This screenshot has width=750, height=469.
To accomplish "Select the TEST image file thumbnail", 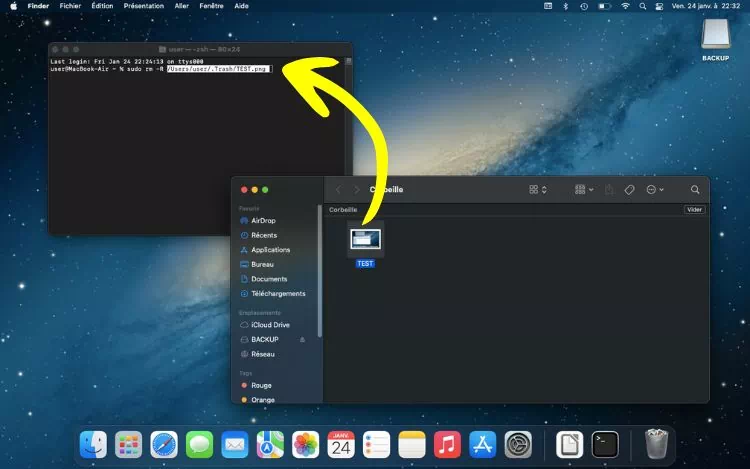I will [x=365, y=238].
